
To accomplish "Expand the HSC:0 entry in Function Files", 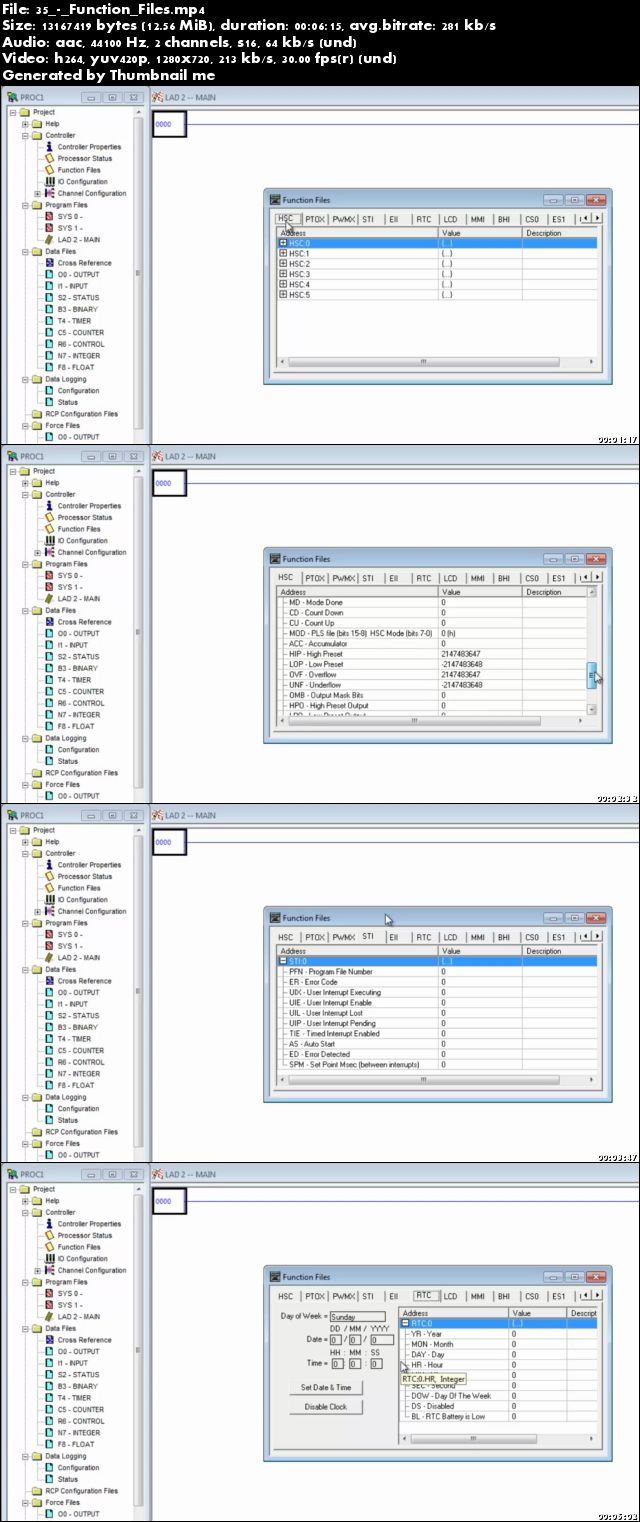I will point(283,243).
